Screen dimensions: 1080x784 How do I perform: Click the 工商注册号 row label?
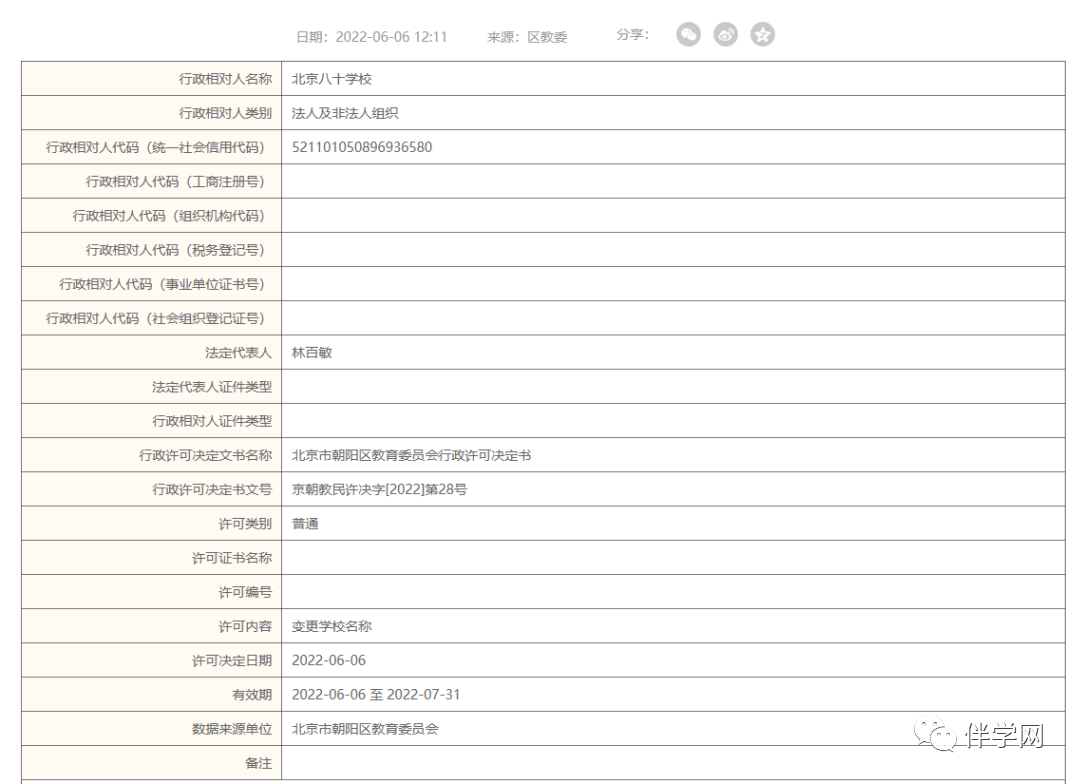click(x=176, y=182)
